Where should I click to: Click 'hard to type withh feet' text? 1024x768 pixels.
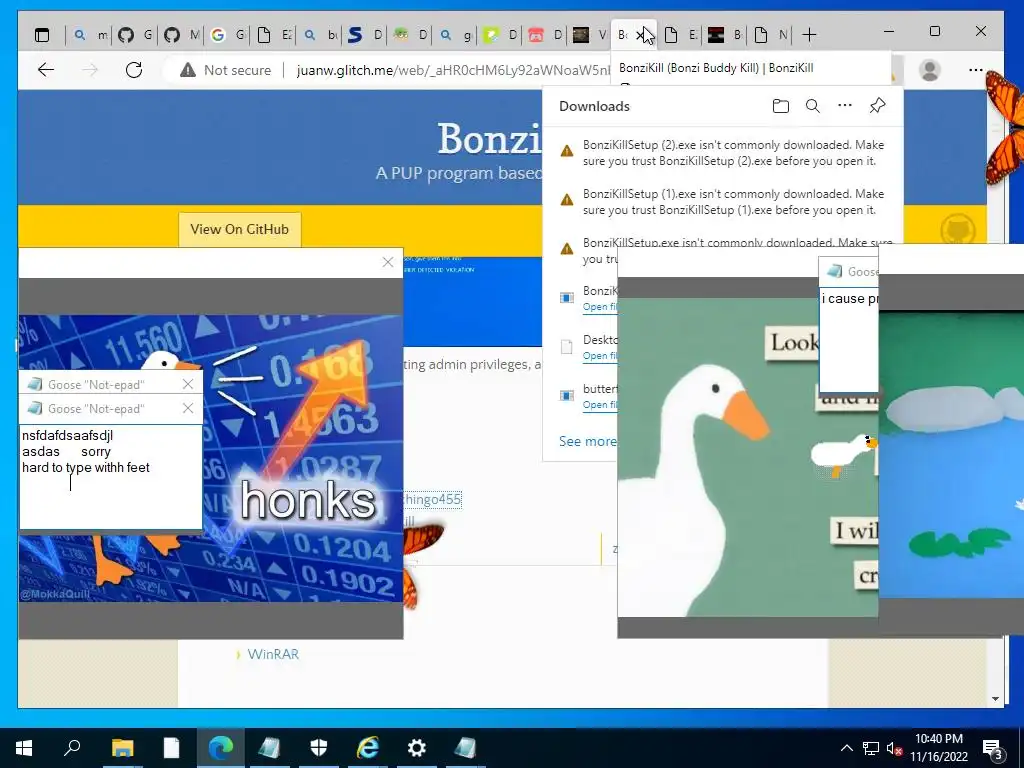[86, 468]
